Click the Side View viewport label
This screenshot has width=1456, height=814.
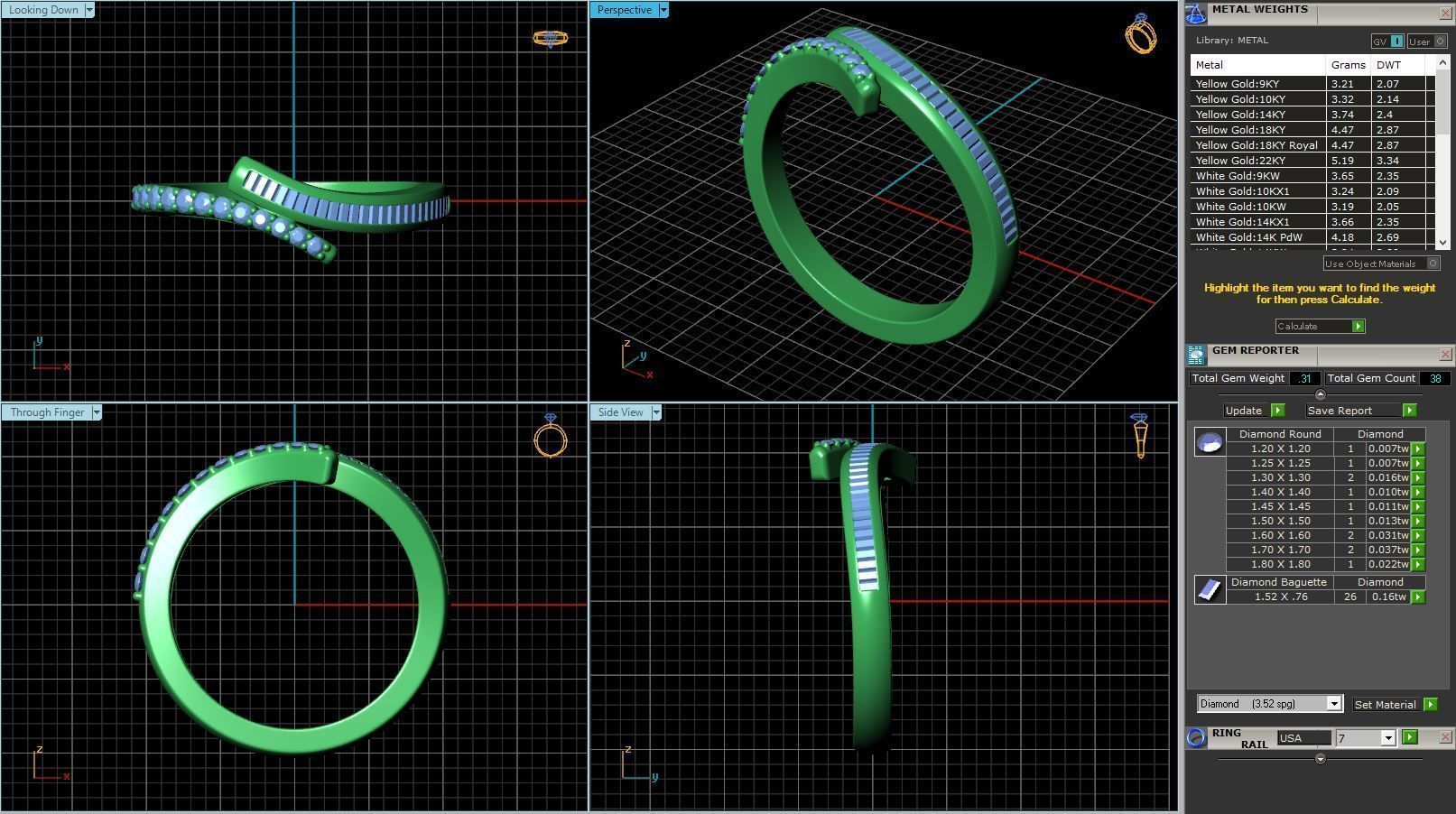[620, 412]
